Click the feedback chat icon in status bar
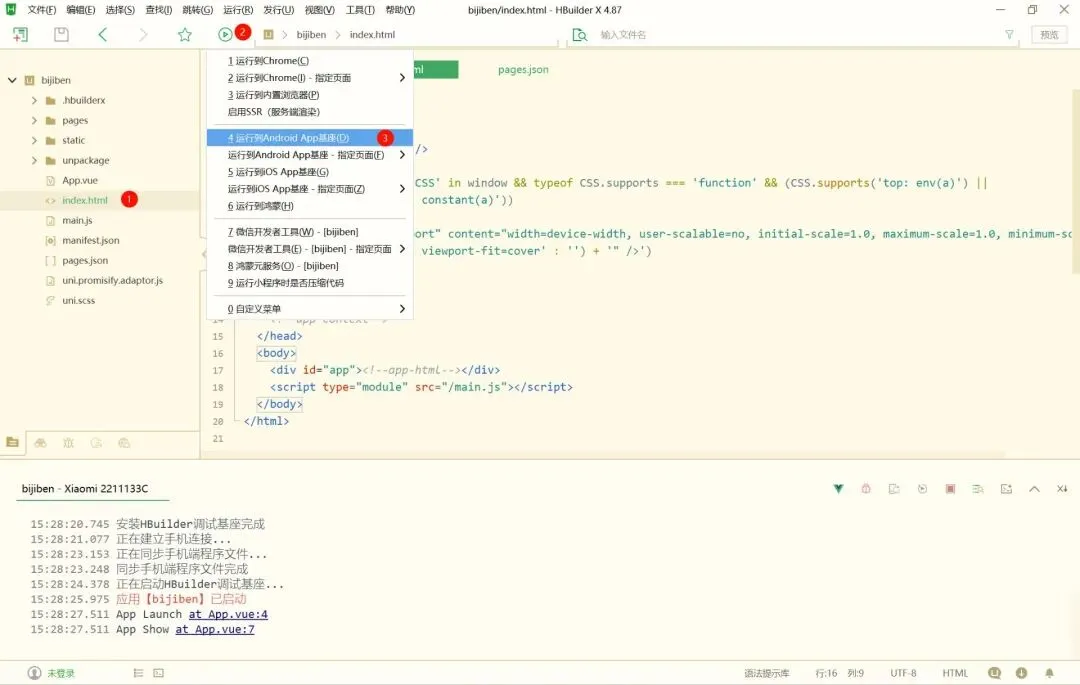Image resolution: width=1080 pixels, height=685 pixels. point(994,673)
